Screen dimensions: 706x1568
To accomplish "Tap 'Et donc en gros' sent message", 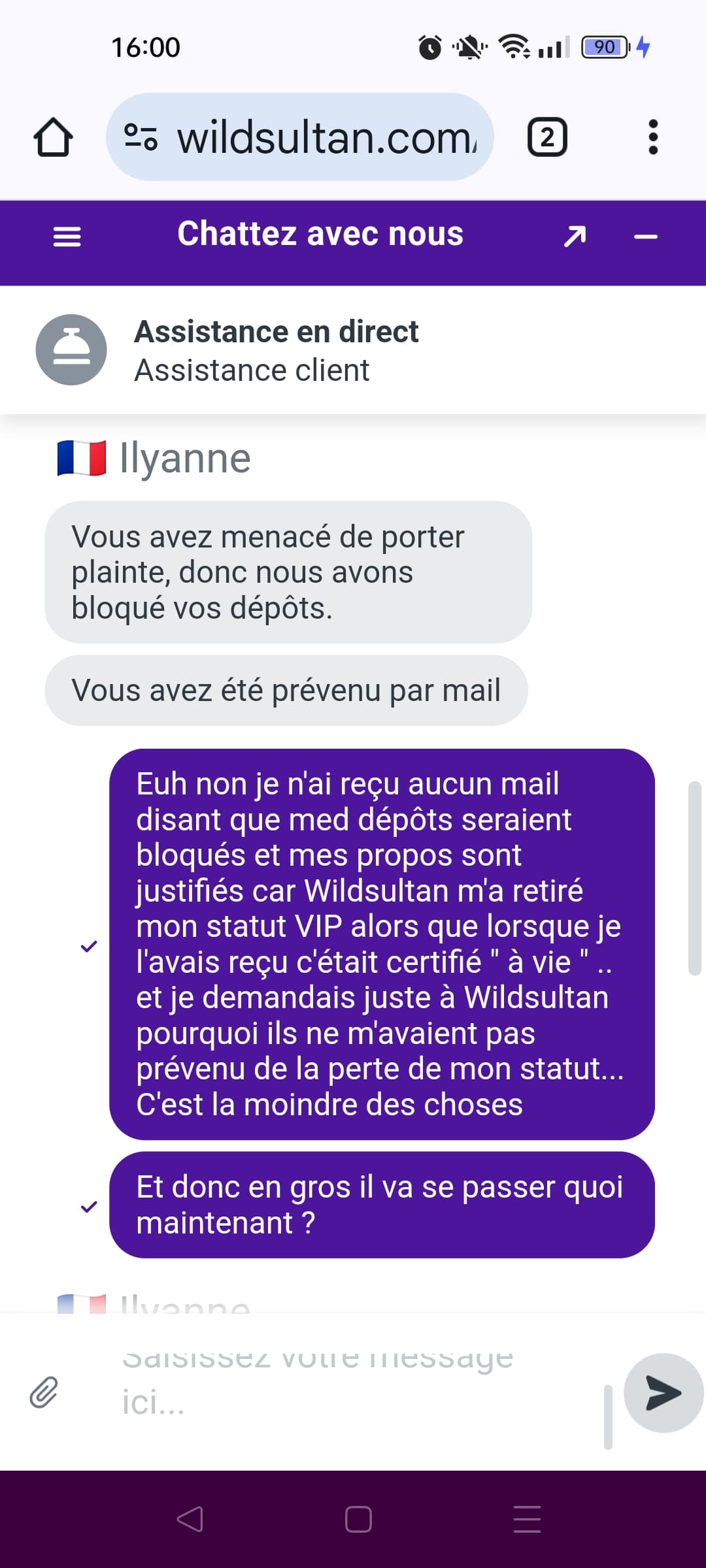I will point(382,1205).
